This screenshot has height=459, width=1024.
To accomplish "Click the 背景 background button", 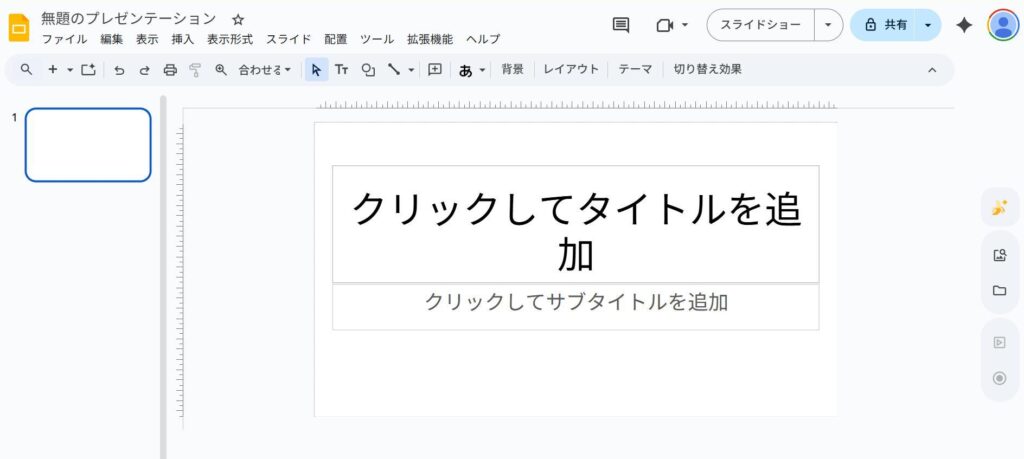I will pos(513,69).
